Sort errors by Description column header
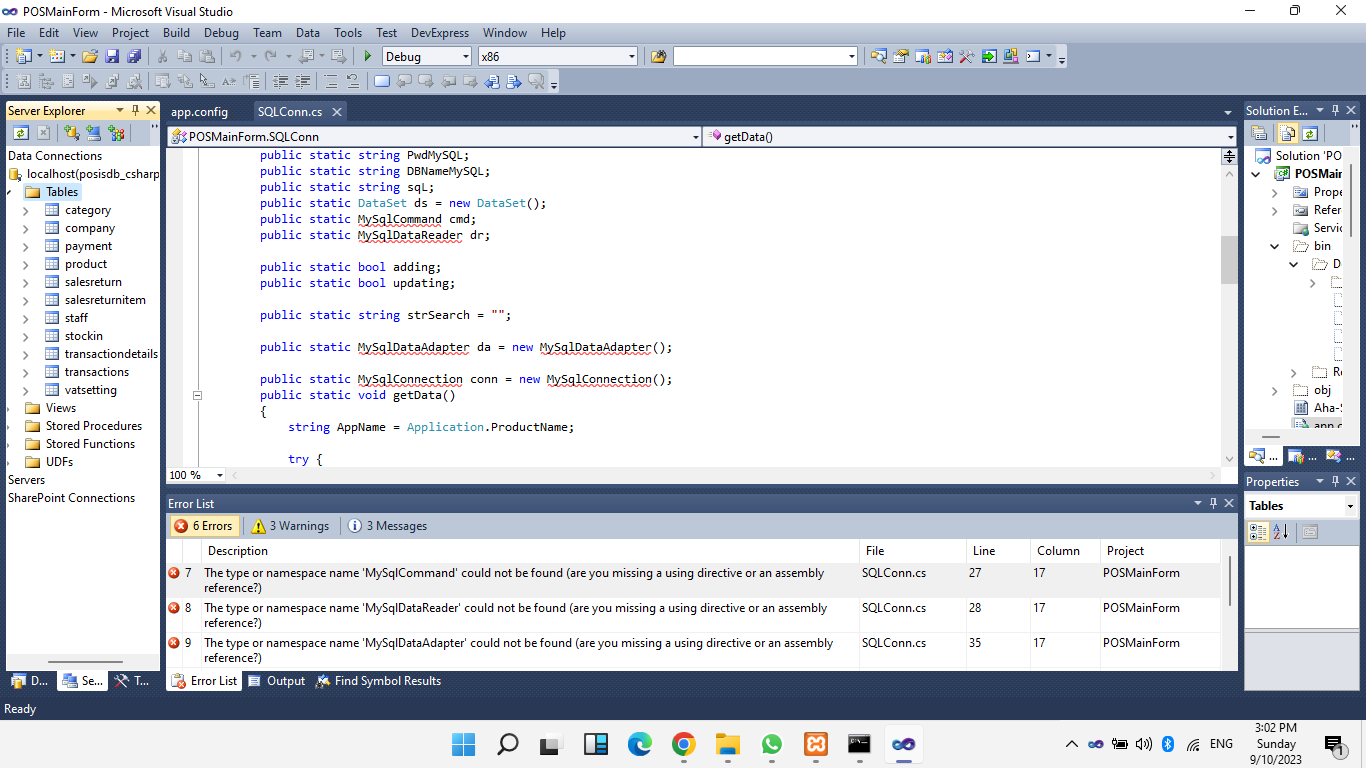The height and width of the screenshot is (768, 1366). [x=532, y=551]
